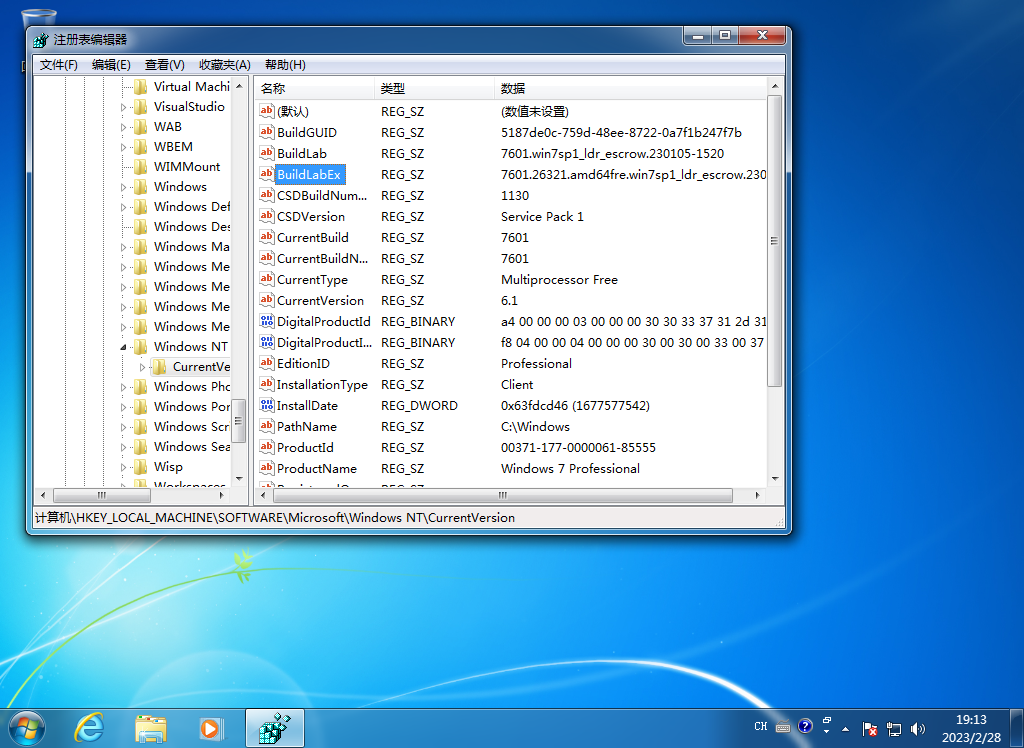Click the tree pane vertical scrollbar thumb
The height and width of the screenshot is (748, 1024).
239,421
